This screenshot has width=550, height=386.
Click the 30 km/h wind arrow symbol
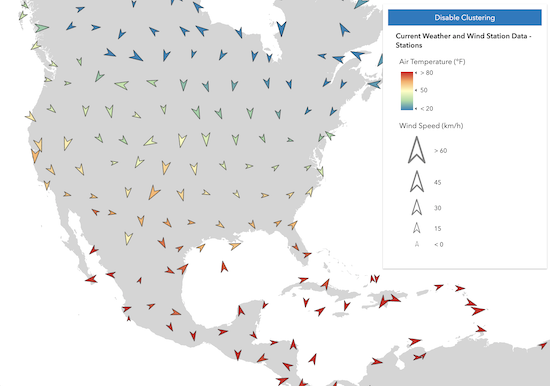click(x=417, y=207)
